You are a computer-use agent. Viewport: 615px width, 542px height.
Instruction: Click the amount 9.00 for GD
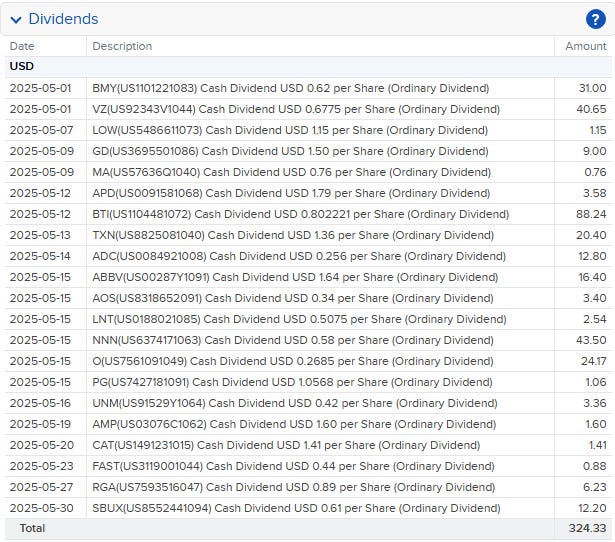pos(594,151)
